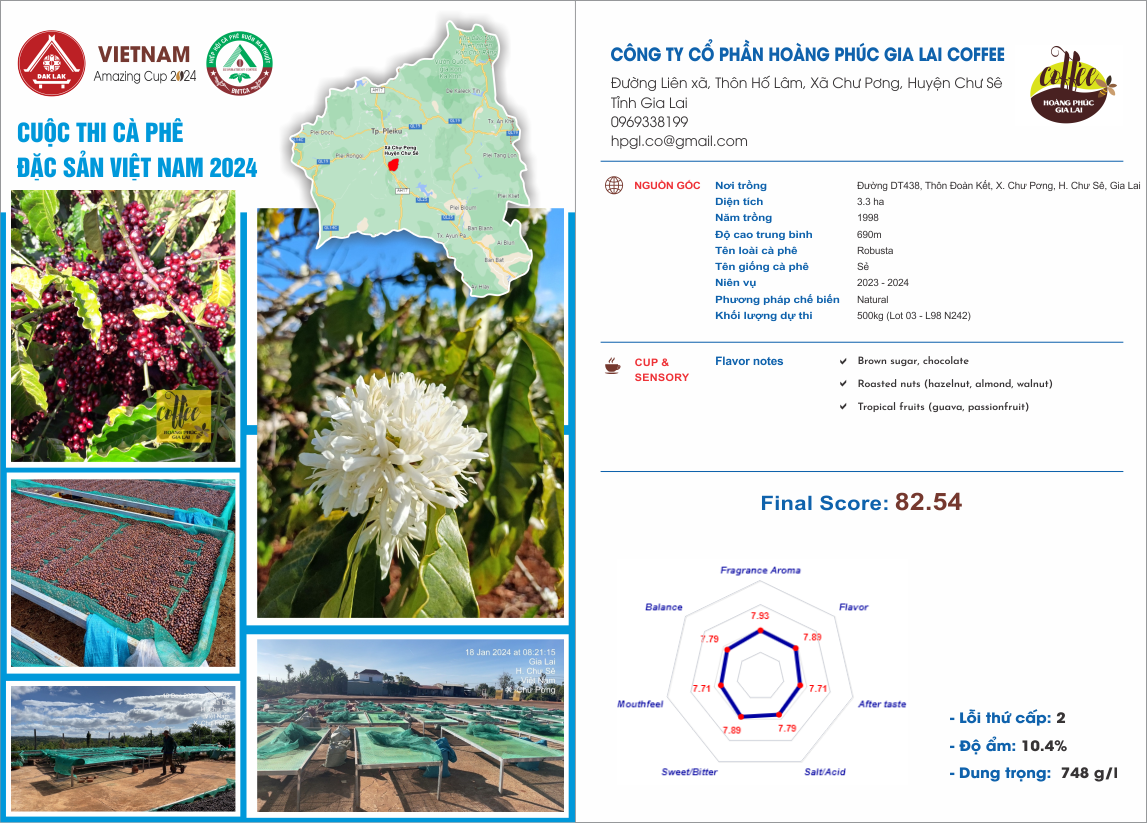The image size is (1147, 823).
Task: Click the Dung trọng: 748 g/l line
Action: (1034, 773)
